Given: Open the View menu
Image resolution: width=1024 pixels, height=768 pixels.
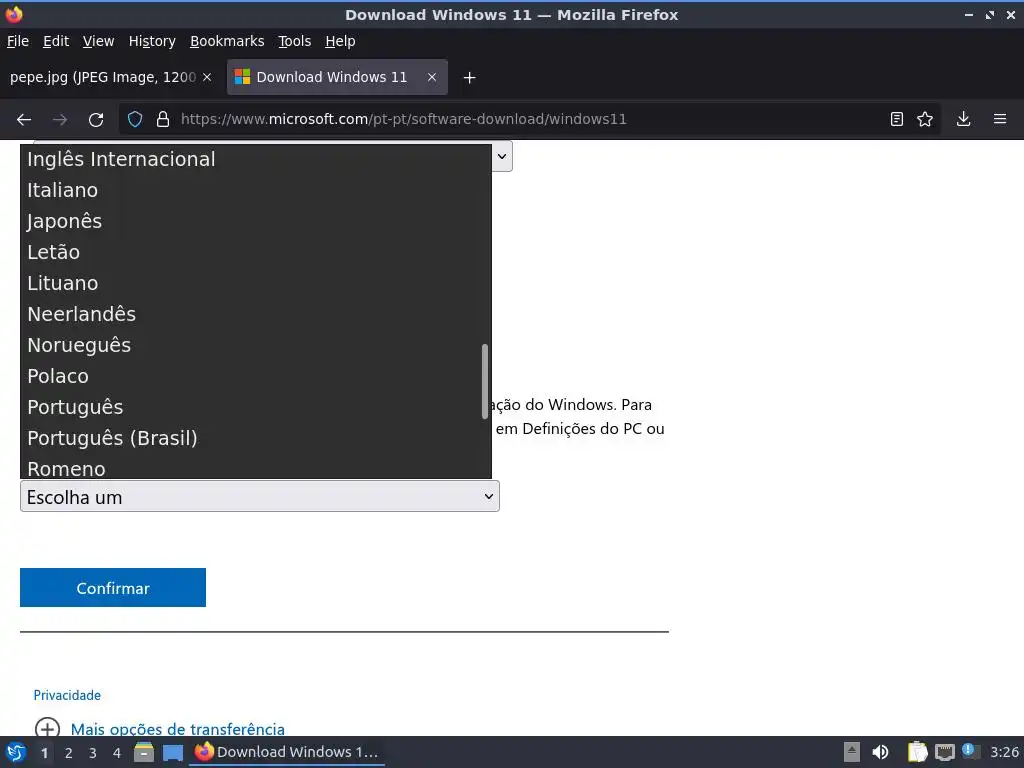Looking at the screenshot, I should [98, 41].
